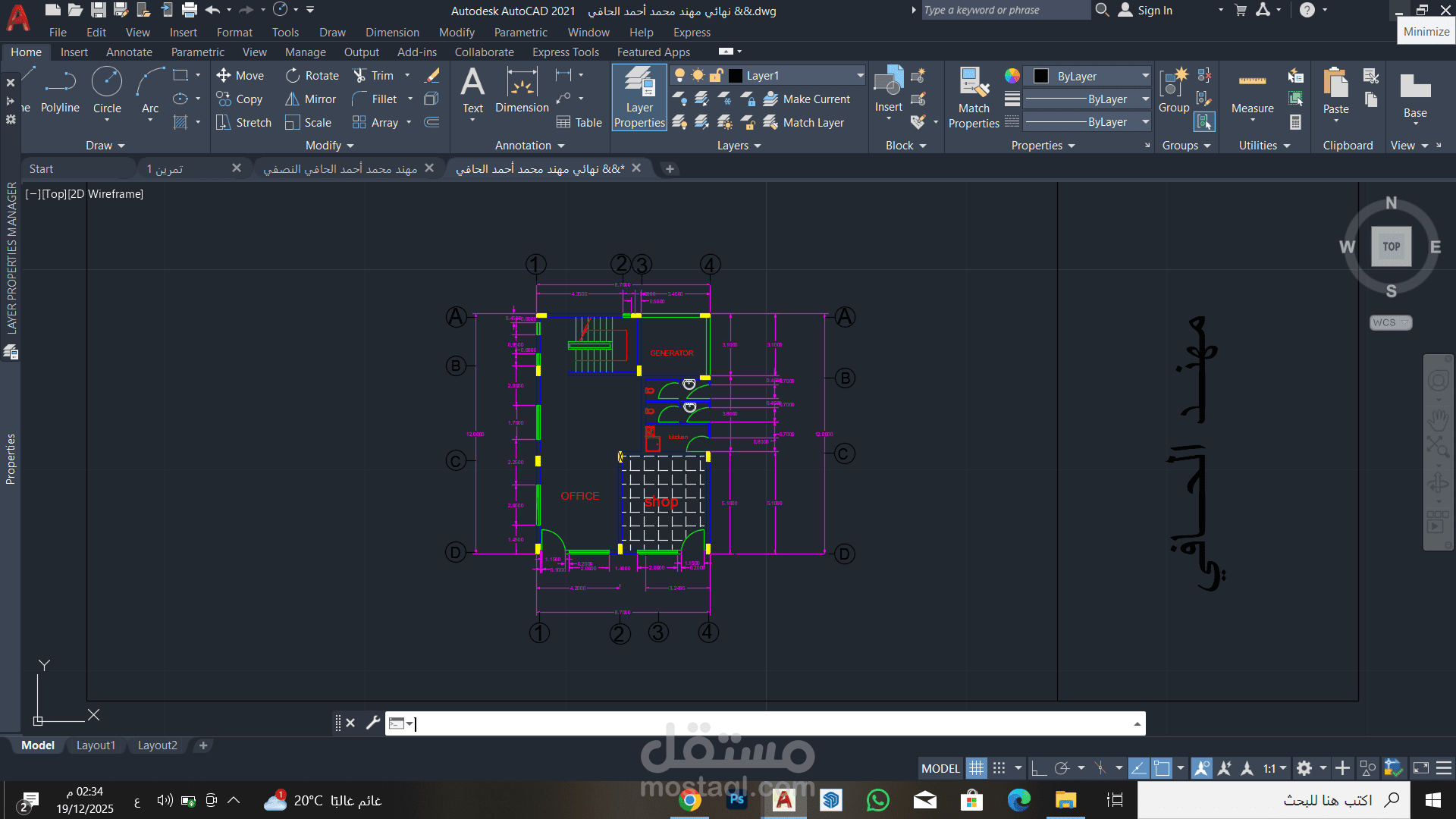Expand the Annotation panel
This screenshot has height=819, width=1456.
(530, 146)
